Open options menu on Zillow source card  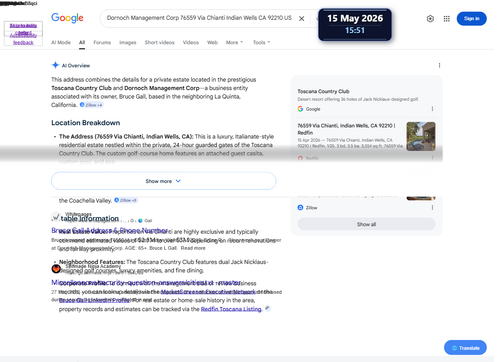tap(432, 207)
